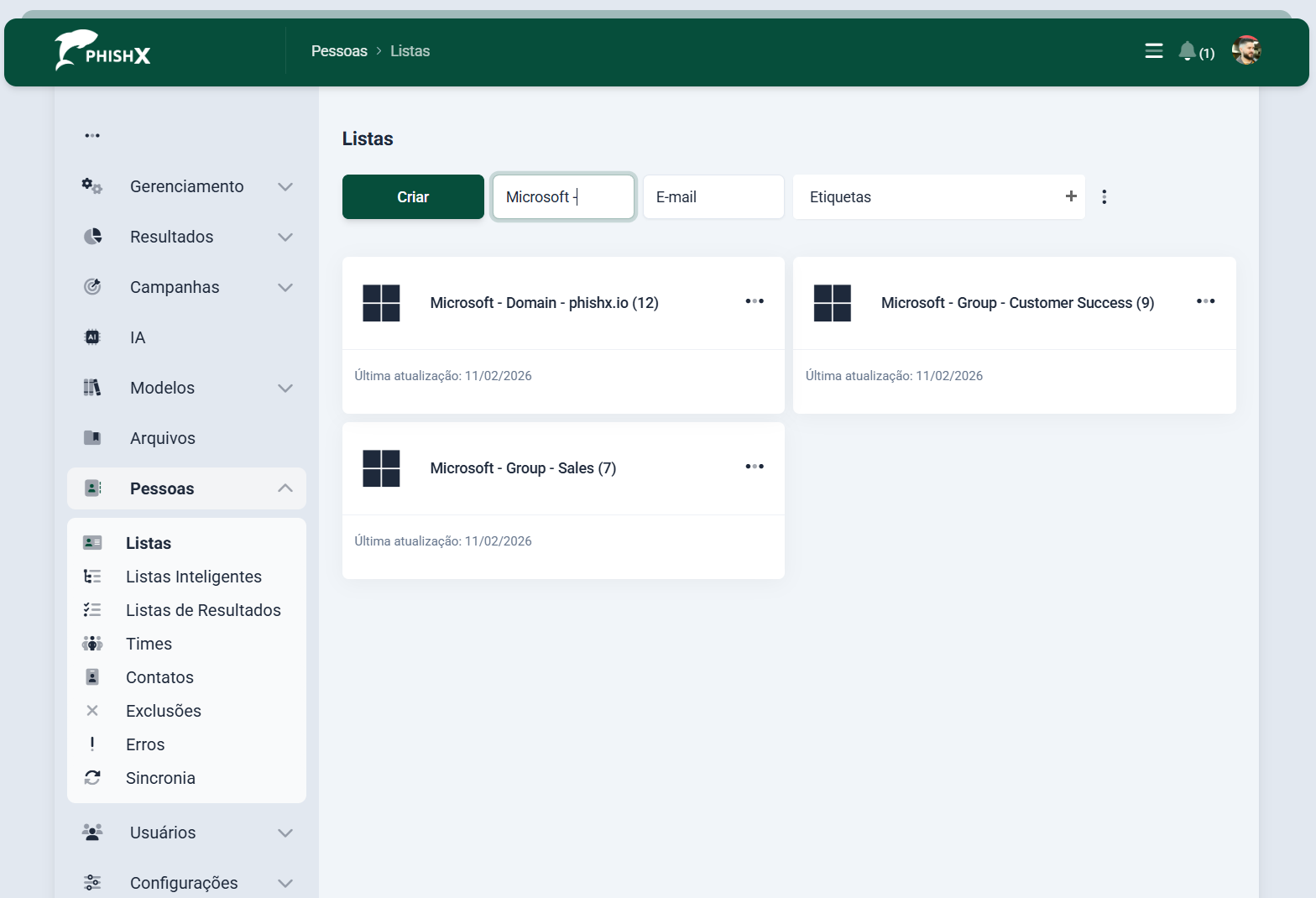The height and width of the screenshot is (898, 1316).
Task: Go to Contatos submenu item
Action: point(159,677)
